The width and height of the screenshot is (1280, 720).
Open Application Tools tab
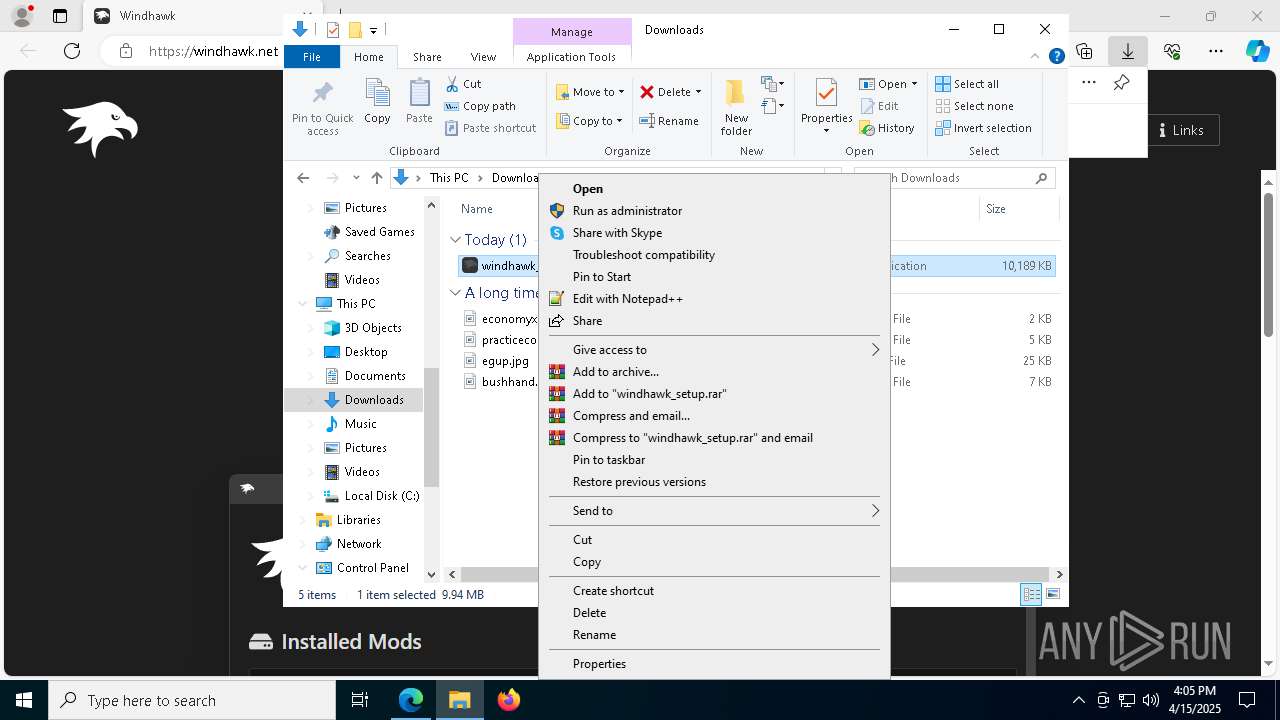pos(571,57)
